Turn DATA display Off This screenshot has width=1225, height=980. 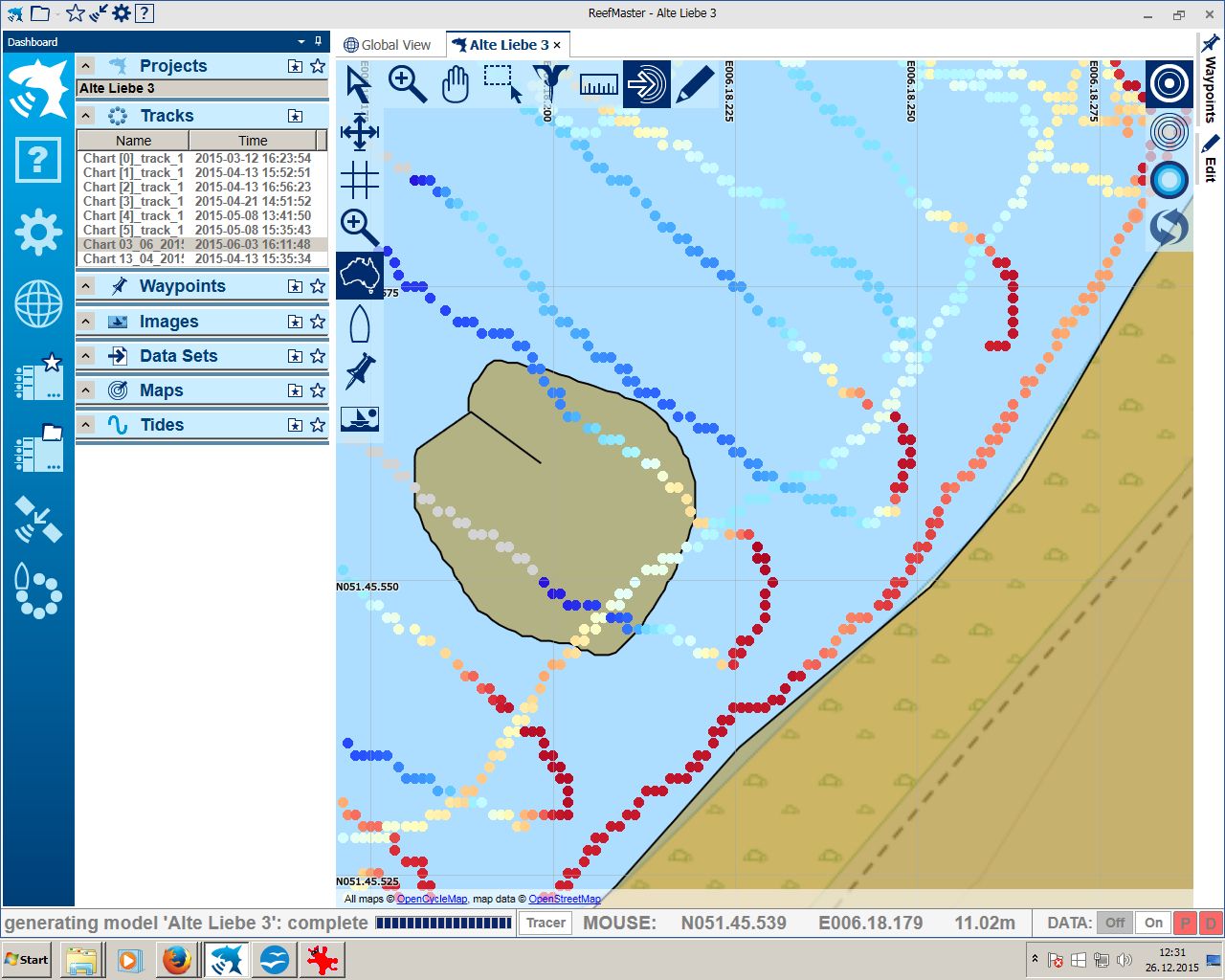click(1115, 923)
